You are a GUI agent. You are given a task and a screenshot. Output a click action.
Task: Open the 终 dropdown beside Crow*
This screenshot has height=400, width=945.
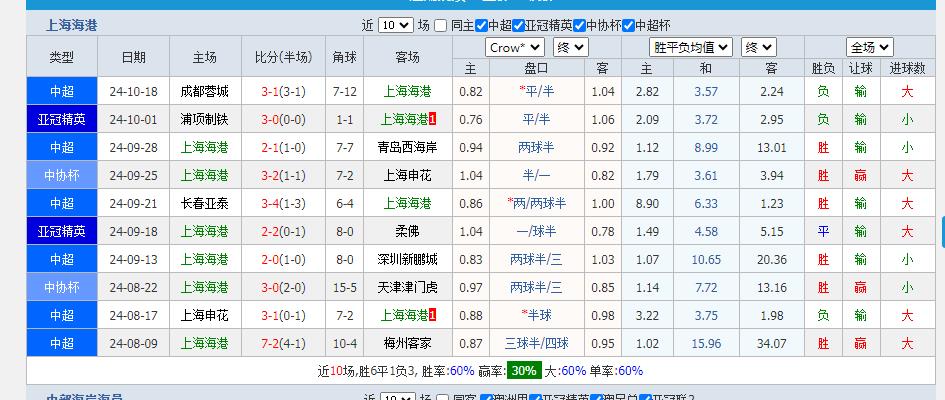[x=570, y=47]
